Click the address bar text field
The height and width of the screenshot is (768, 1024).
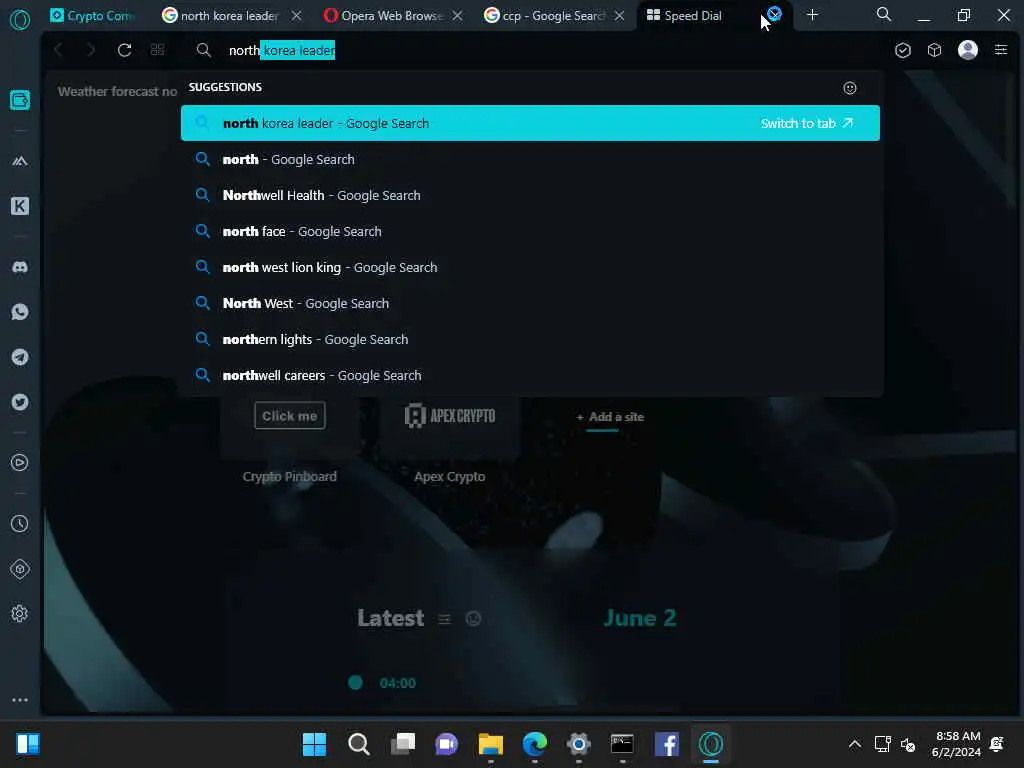(x=536, y=50)
